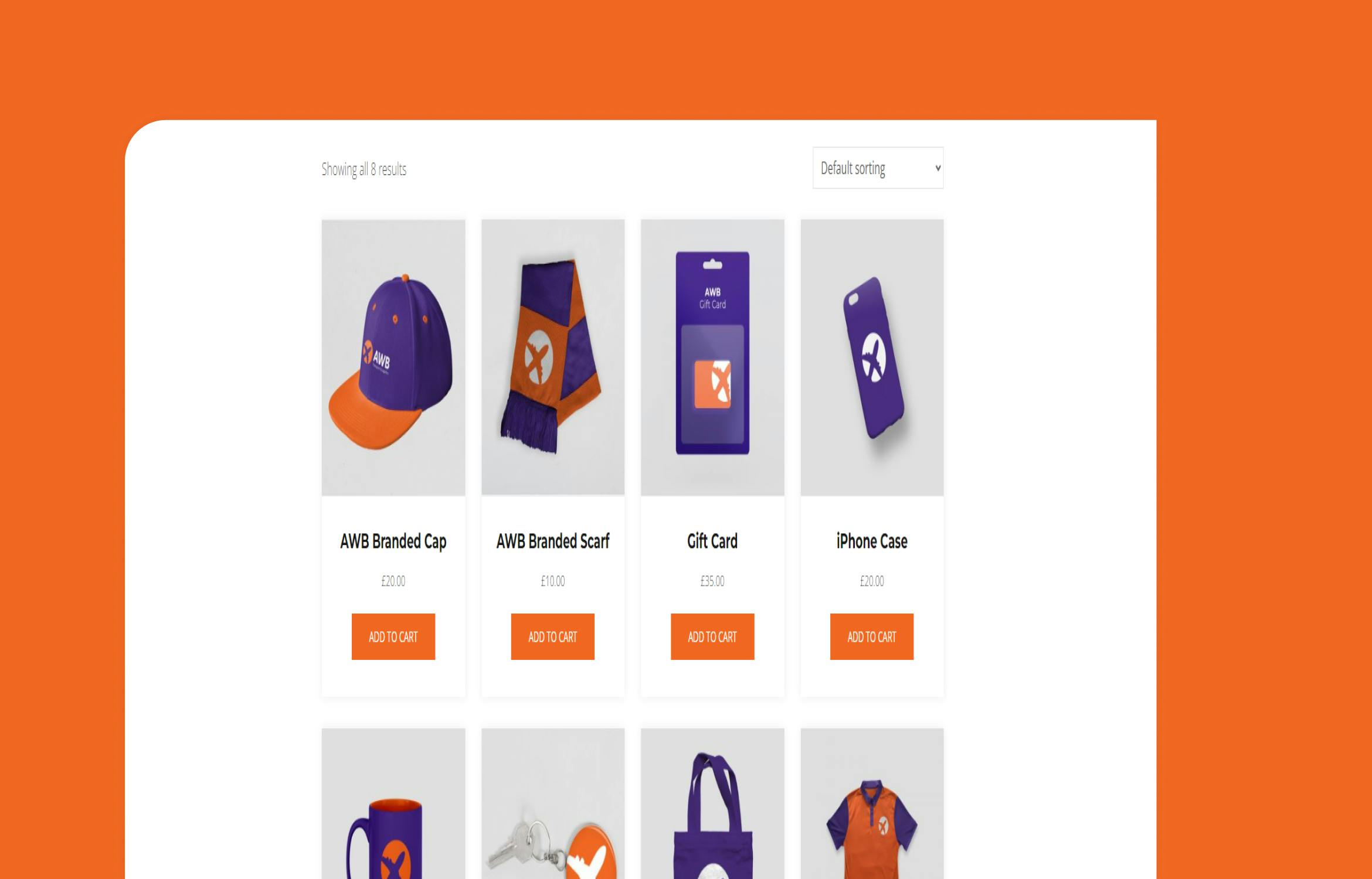1372x879 pixels.
Task: Click the AWB Branded Scarf title link
Action: pos(553,541)
